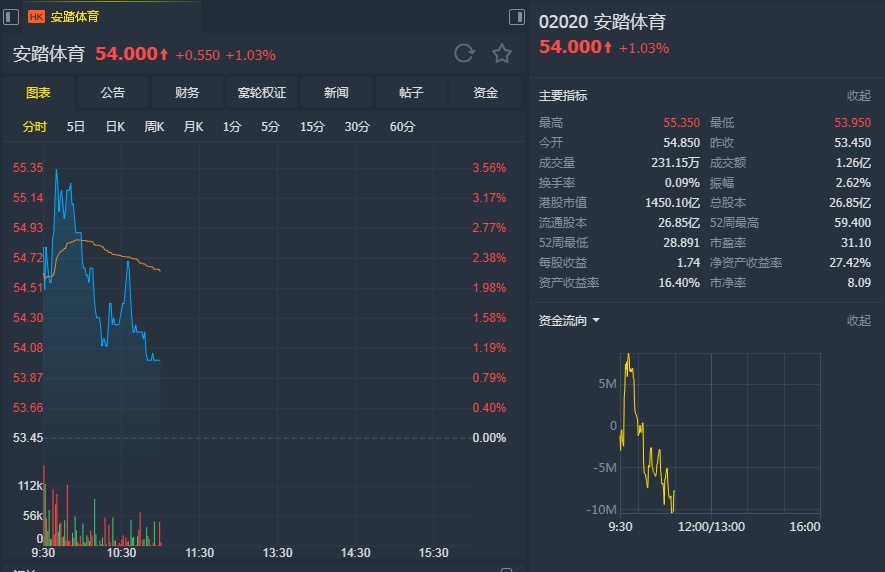Collapse the 资金流向 chart section
The image size is (885, 572).
point(859,321)
